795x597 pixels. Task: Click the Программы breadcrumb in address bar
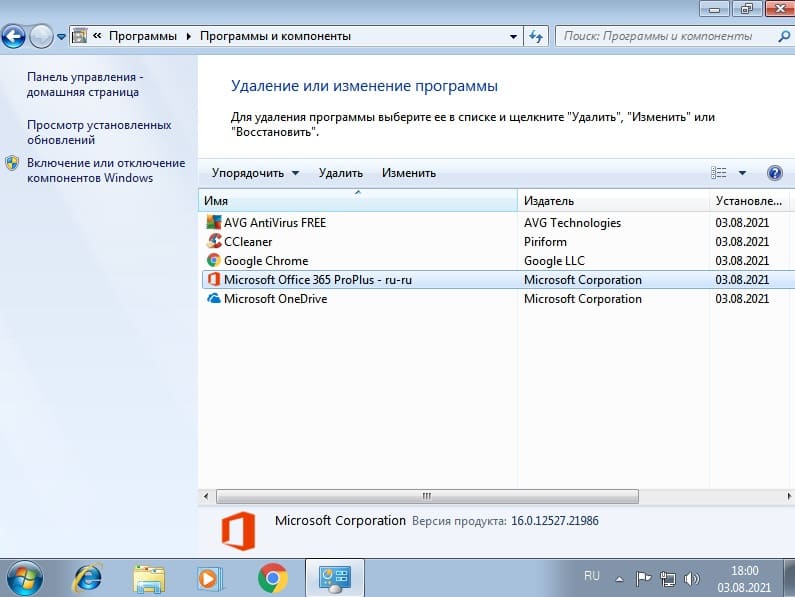coord(143,36)
